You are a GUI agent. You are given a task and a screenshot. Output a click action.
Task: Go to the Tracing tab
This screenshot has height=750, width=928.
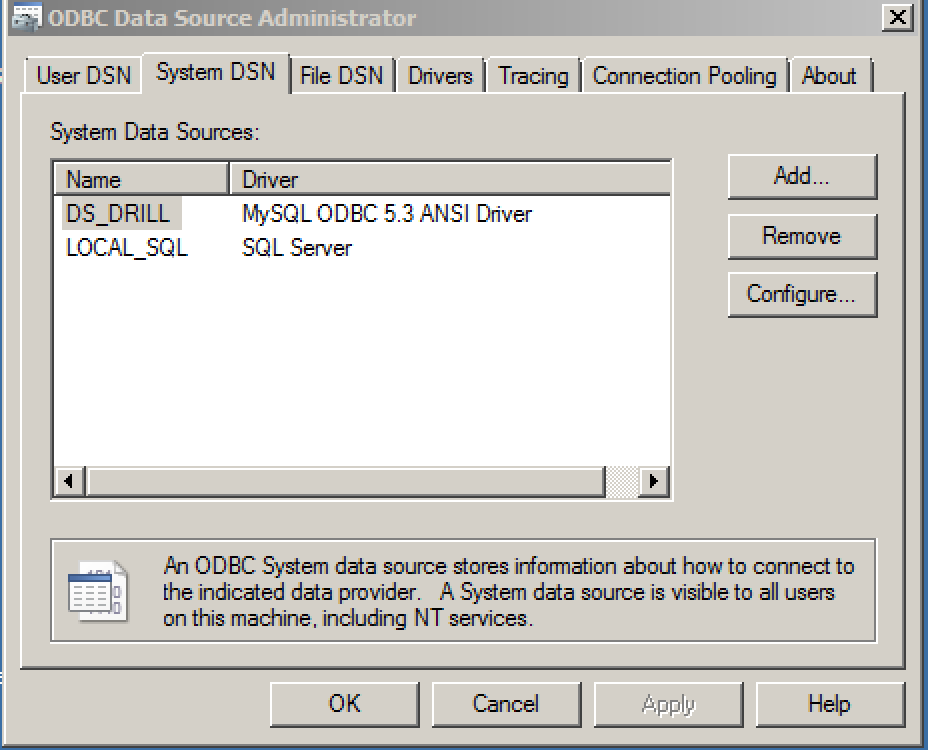click(x=533, y=76)
